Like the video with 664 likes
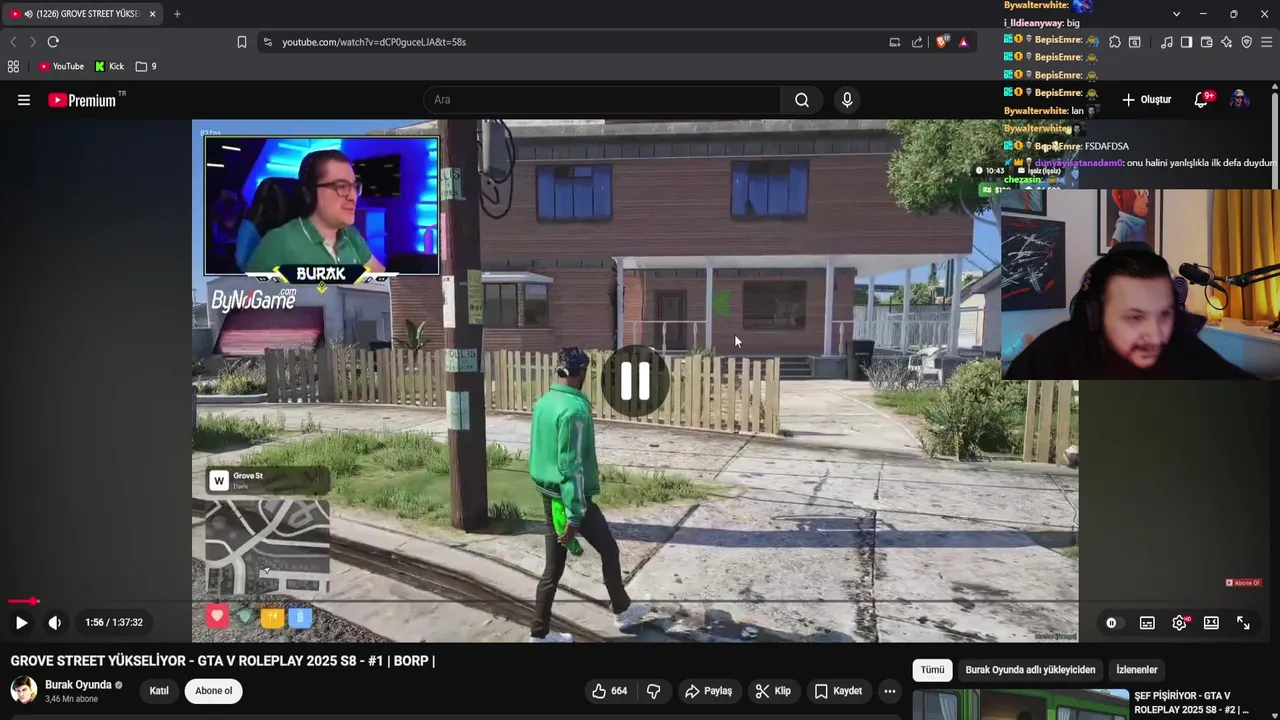 (609, 691)
